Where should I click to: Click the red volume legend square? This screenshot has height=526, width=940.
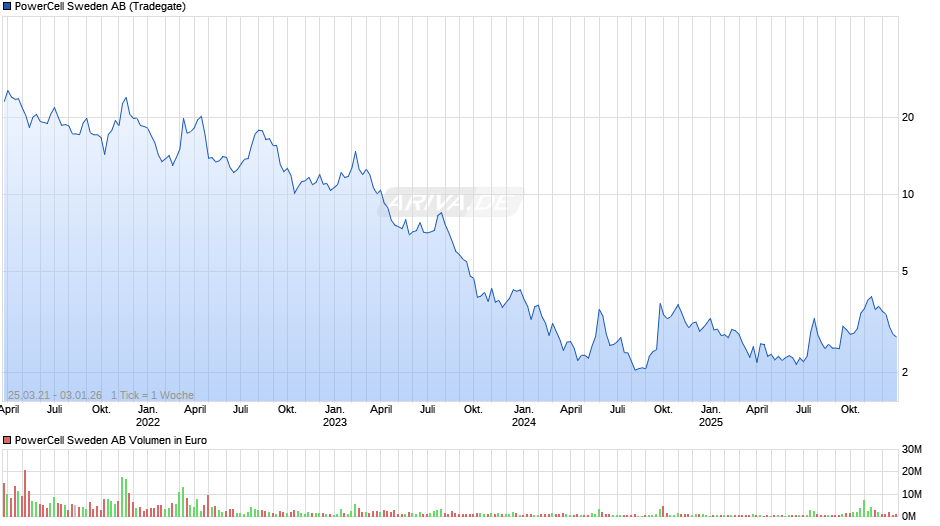click(7, 440)
